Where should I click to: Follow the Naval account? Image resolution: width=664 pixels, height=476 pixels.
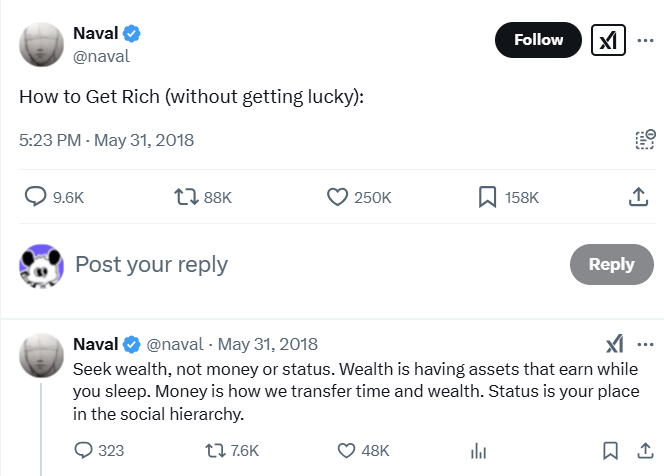[538, 40]
